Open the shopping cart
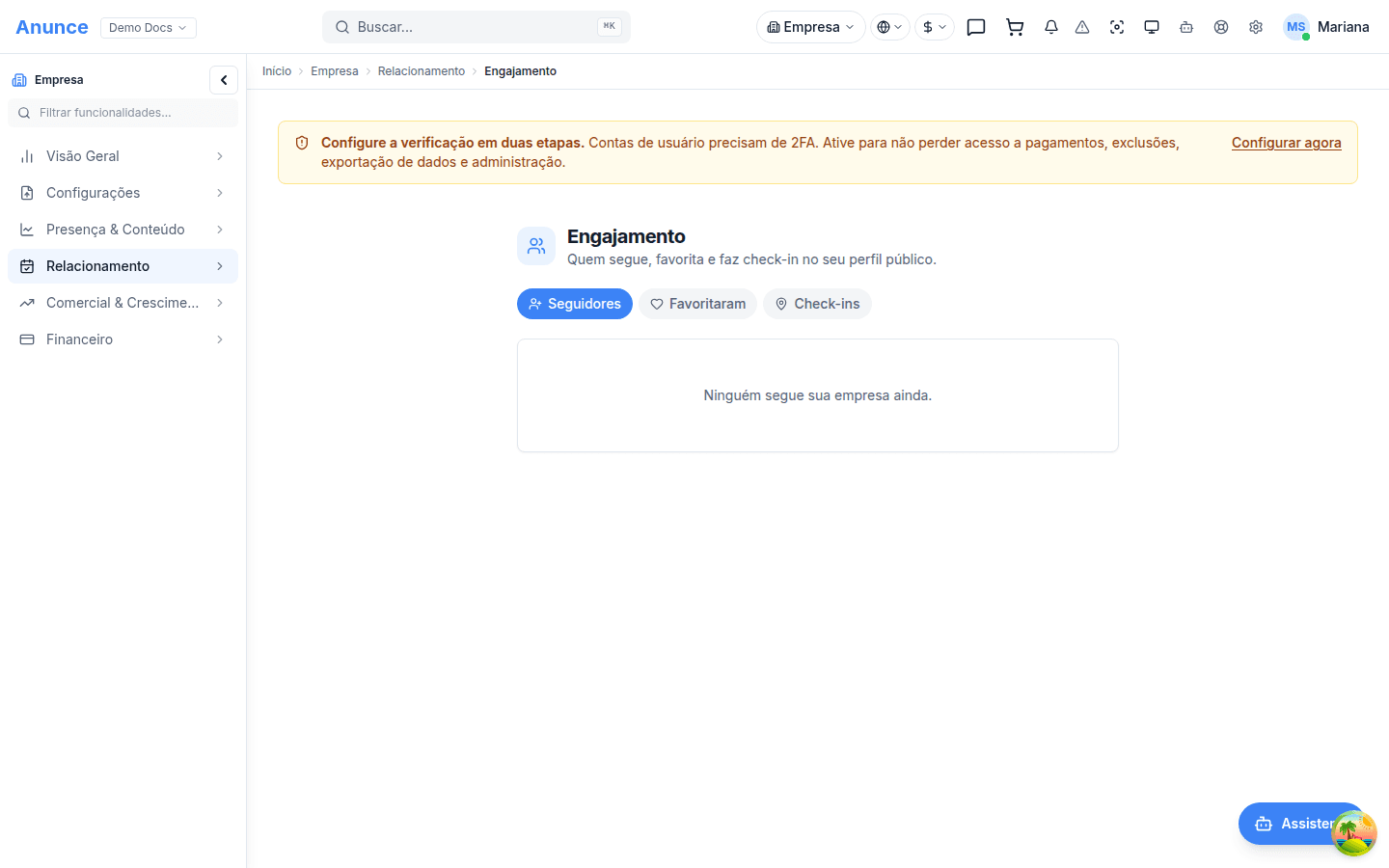The image size is (1389, 868). click(x=1015, y=27)
